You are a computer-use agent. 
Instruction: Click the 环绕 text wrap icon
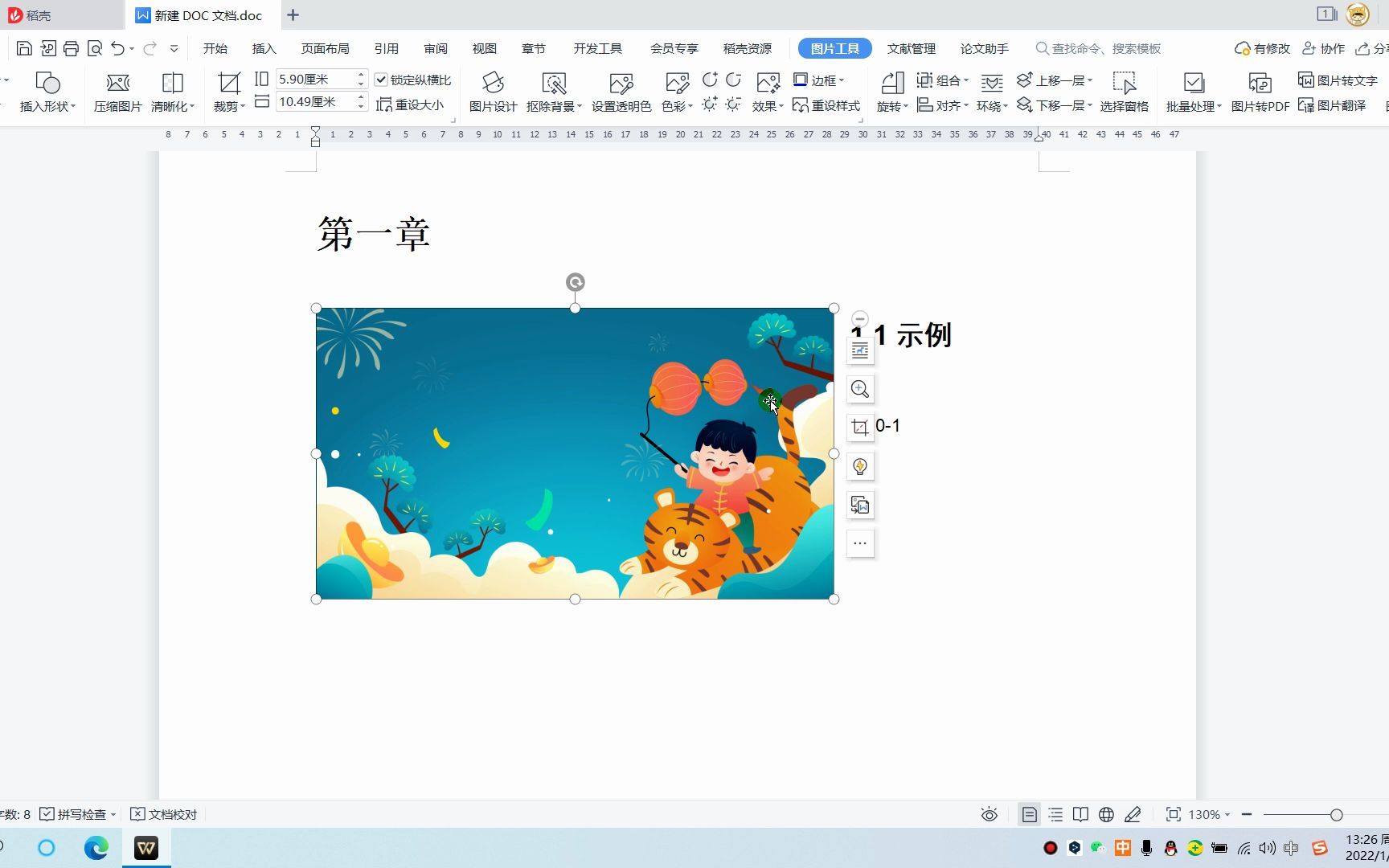992,83
